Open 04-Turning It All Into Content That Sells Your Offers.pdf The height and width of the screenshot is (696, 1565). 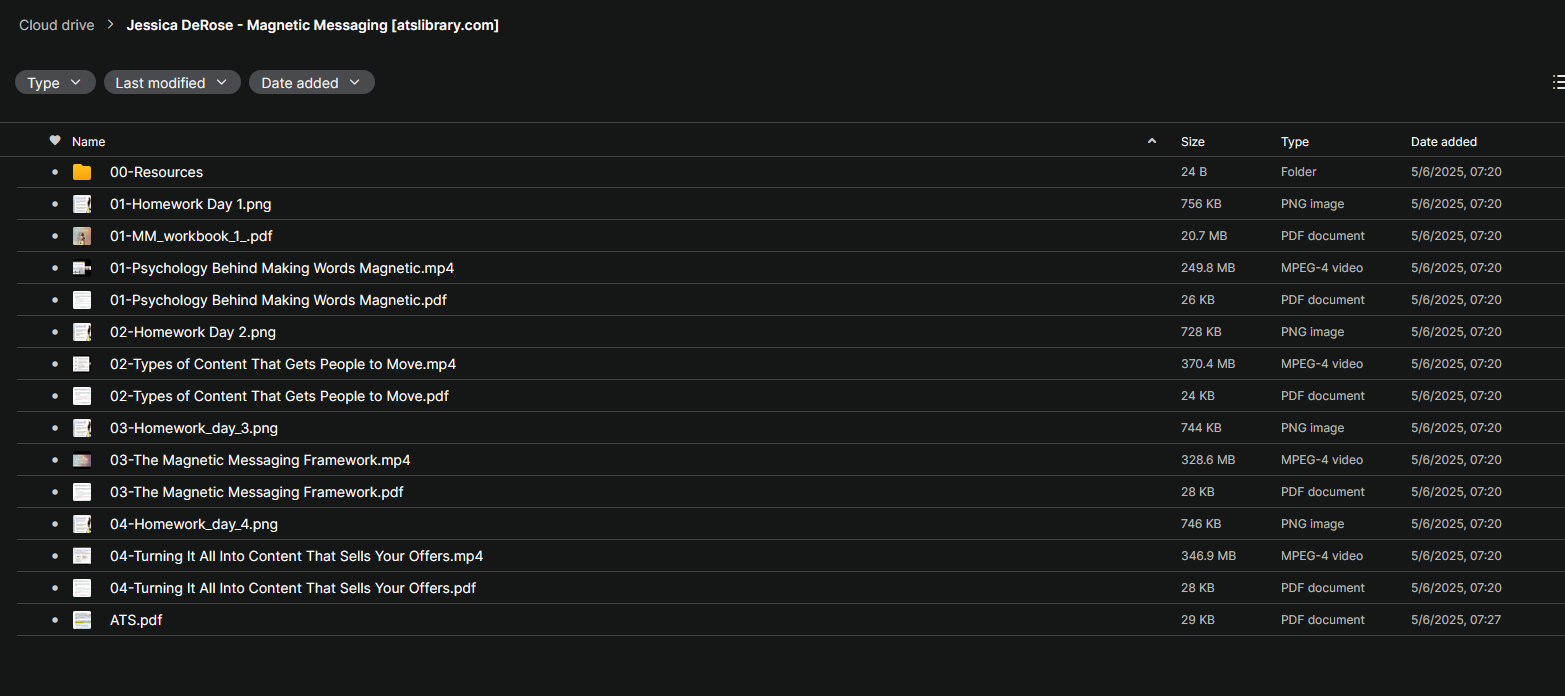coord(293,588)
